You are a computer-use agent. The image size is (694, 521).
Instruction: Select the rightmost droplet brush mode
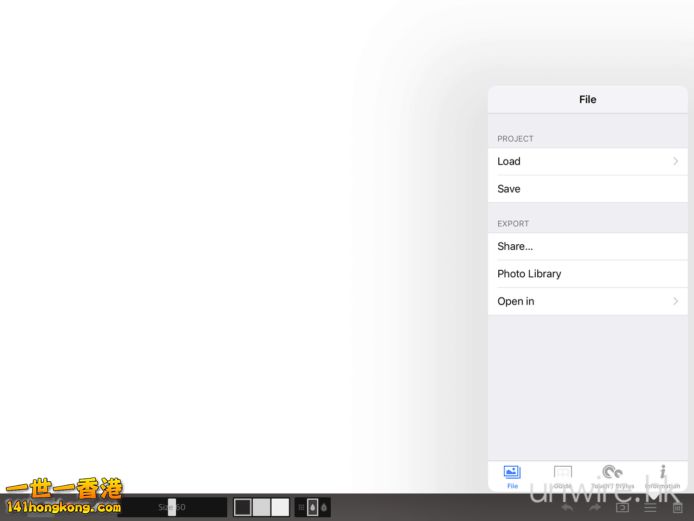click(325, 507)
